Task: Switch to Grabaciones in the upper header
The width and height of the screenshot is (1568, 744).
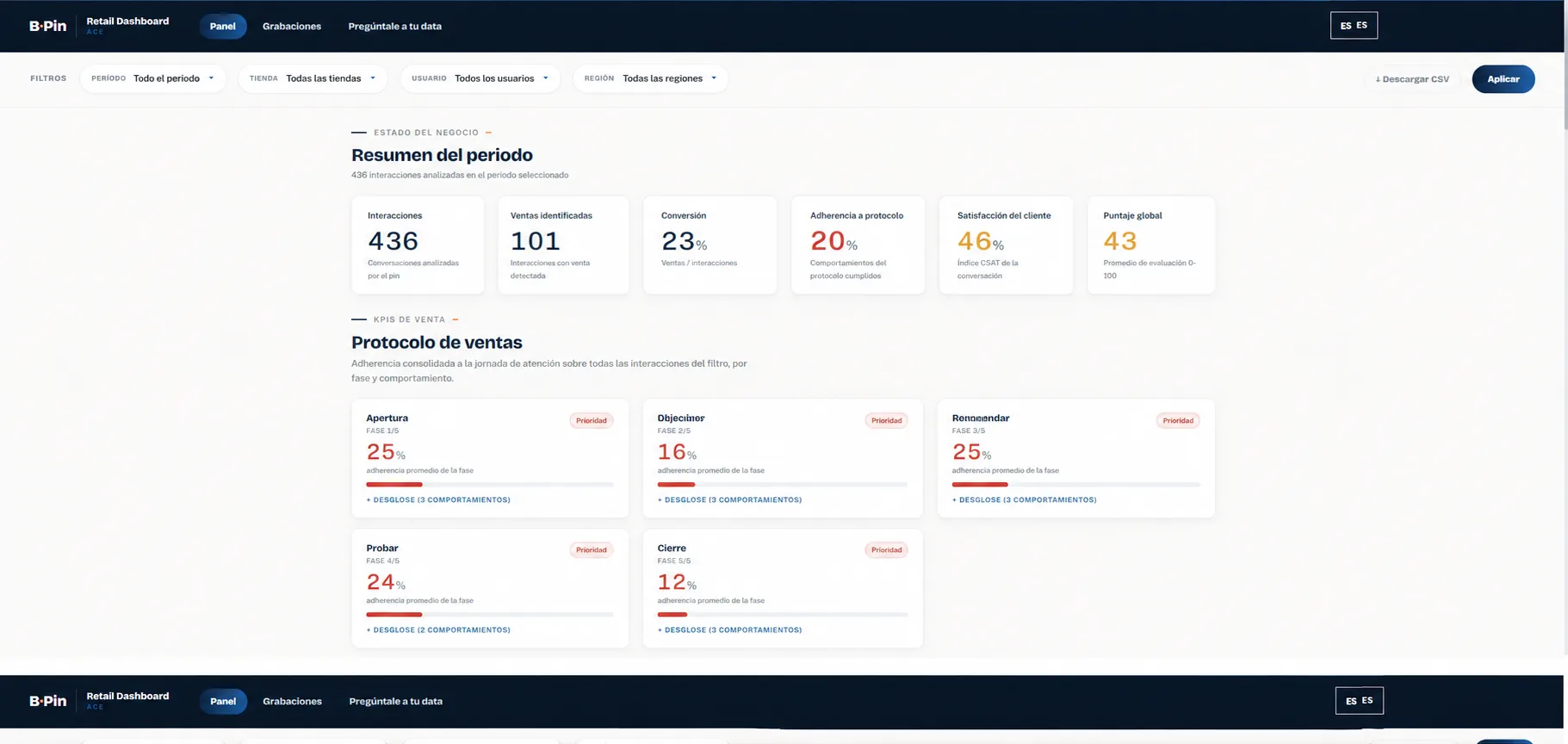Action: 292,26
